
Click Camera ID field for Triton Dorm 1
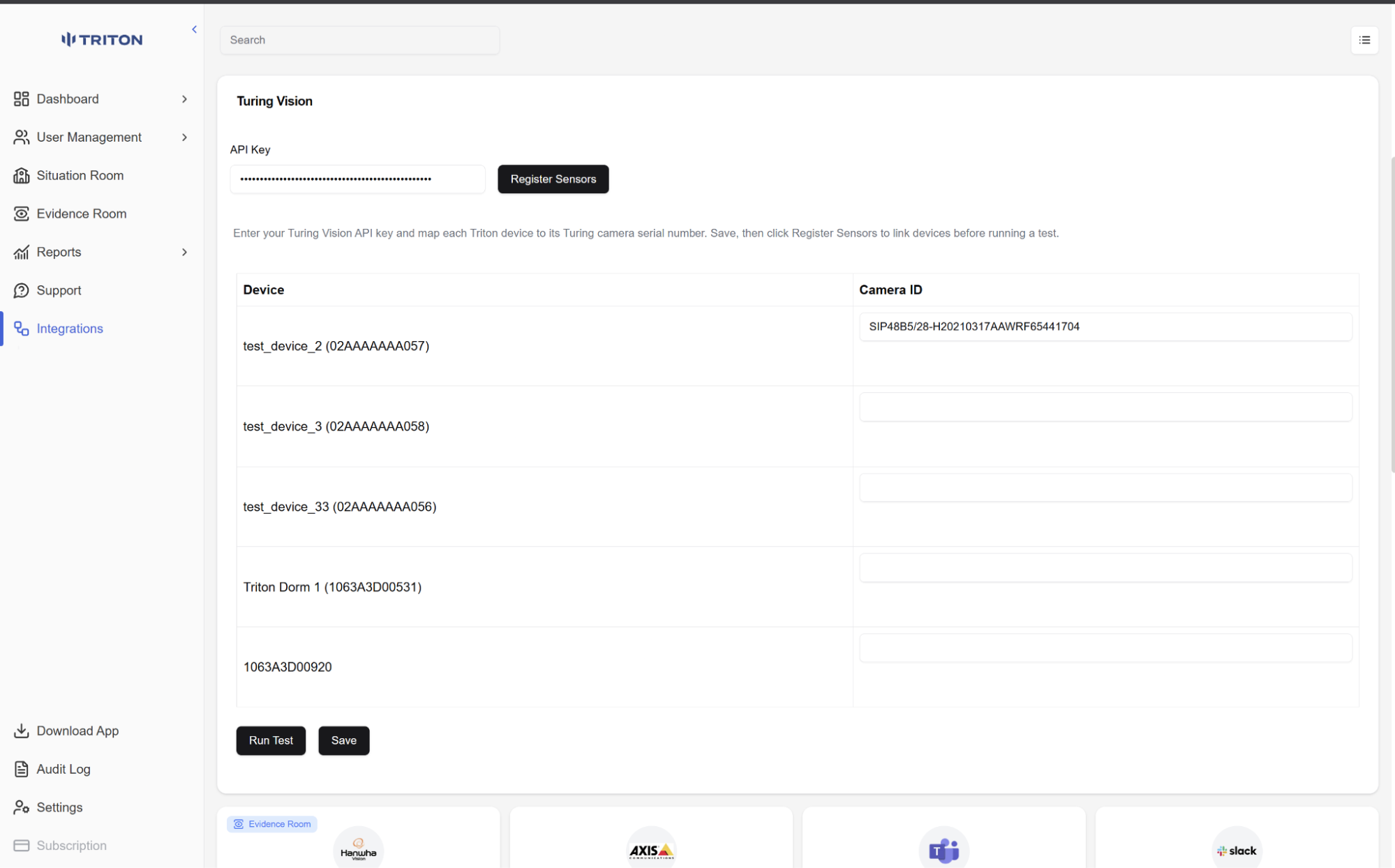click(x=1105, y=567)
